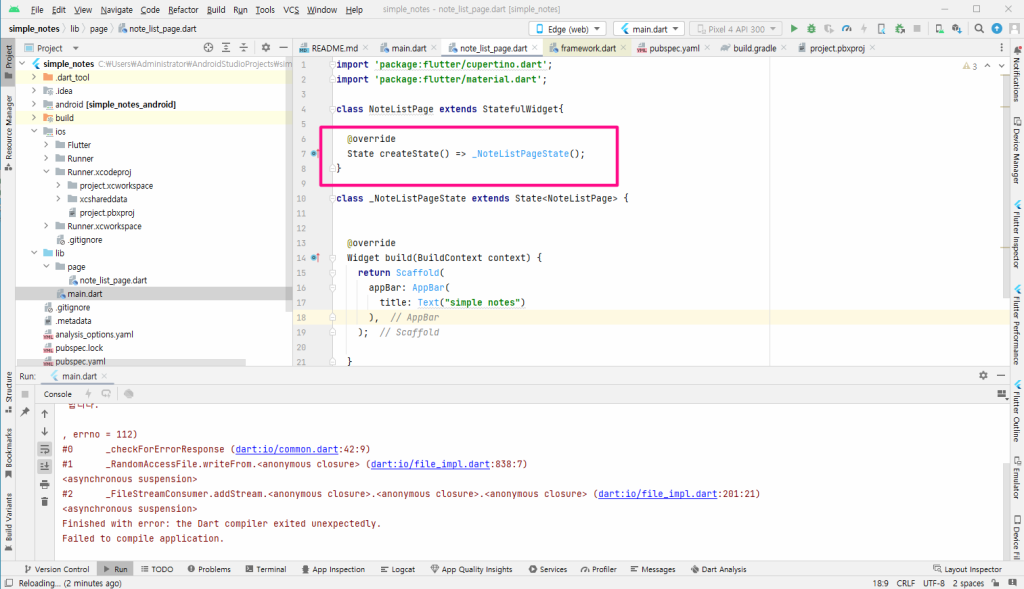1024x589 pixels.
Task: Toggle the Run tool window button
Action: click(115, 569)
